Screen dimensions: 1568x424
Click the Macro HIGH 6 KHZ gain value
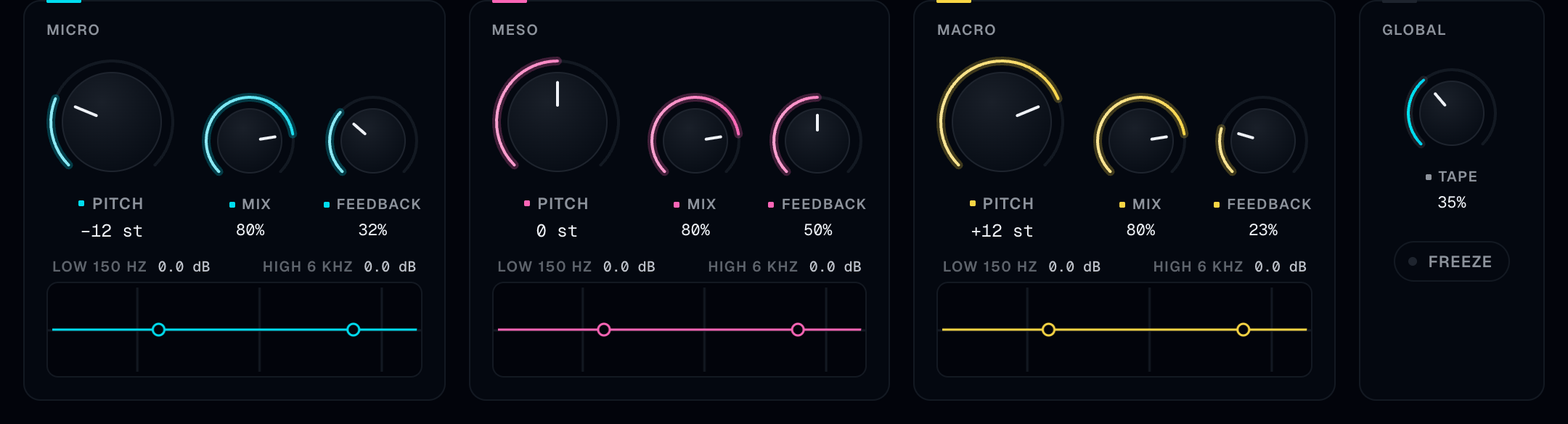pos(1281,267)
